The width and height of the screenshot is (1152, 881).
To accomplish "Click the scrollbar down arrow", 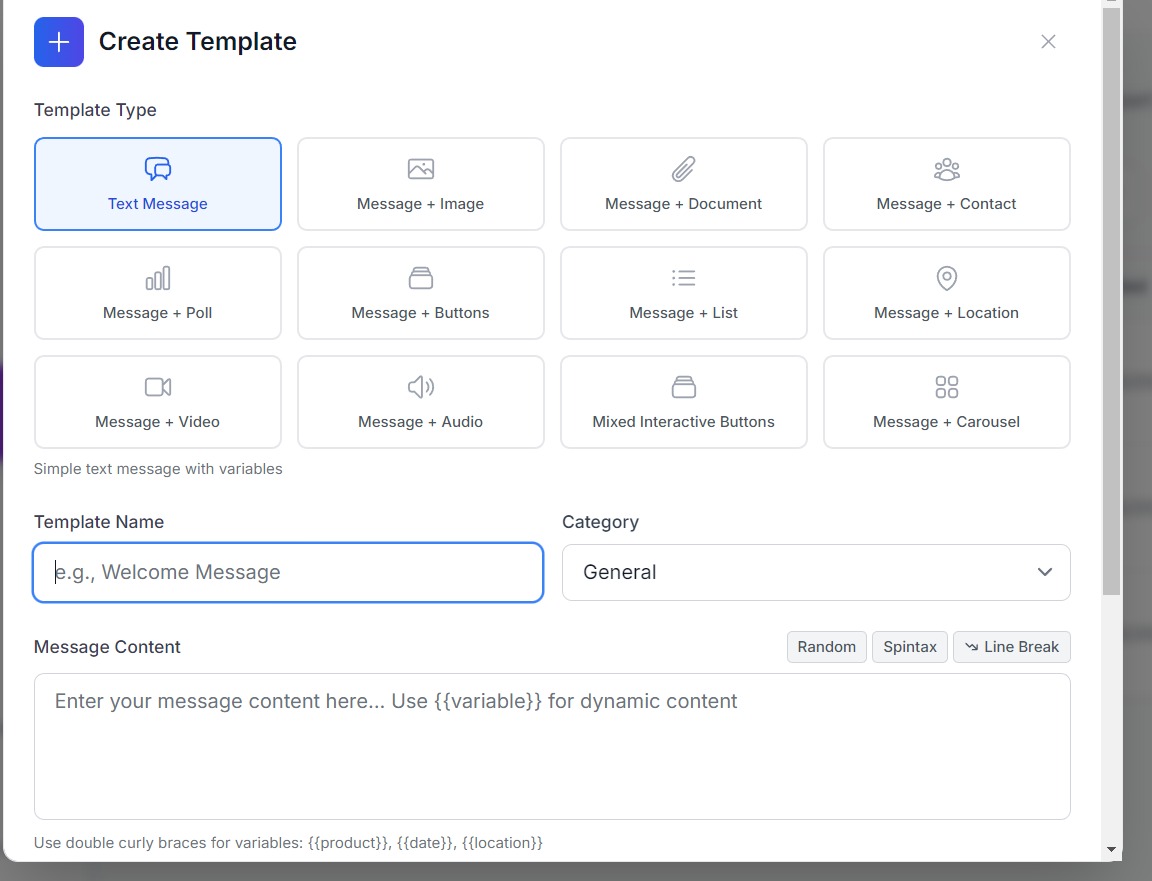I will 1111,849.
